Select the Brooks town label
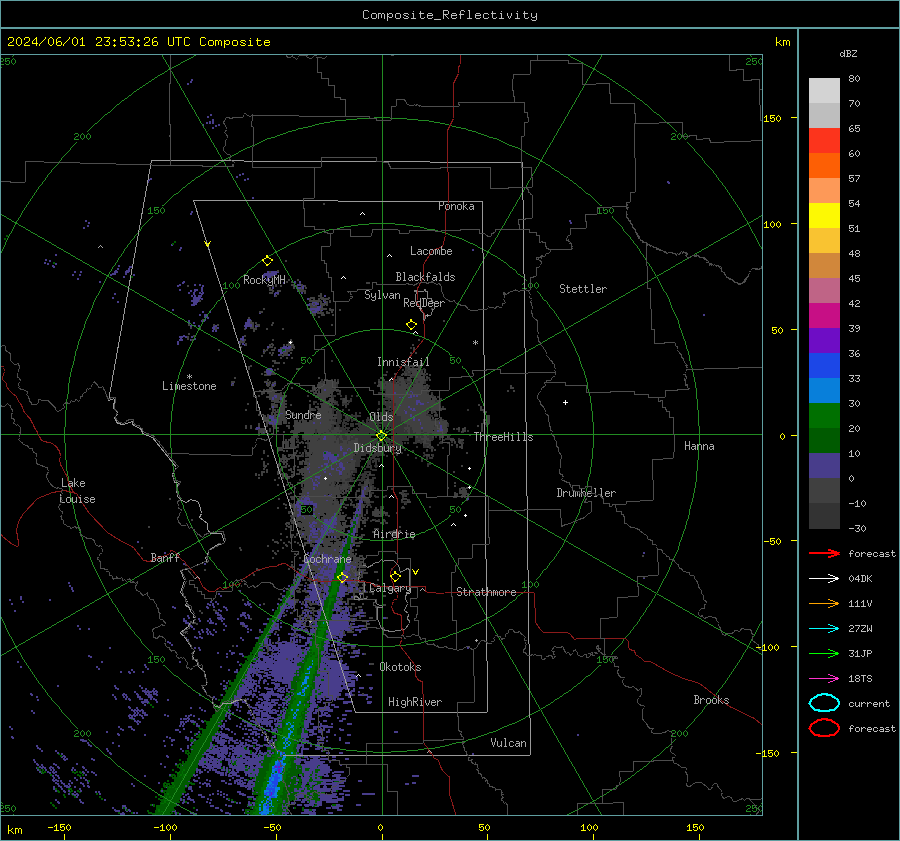This screenshot has width=900, height=841. pyautogui.click(x=711, y=700)
